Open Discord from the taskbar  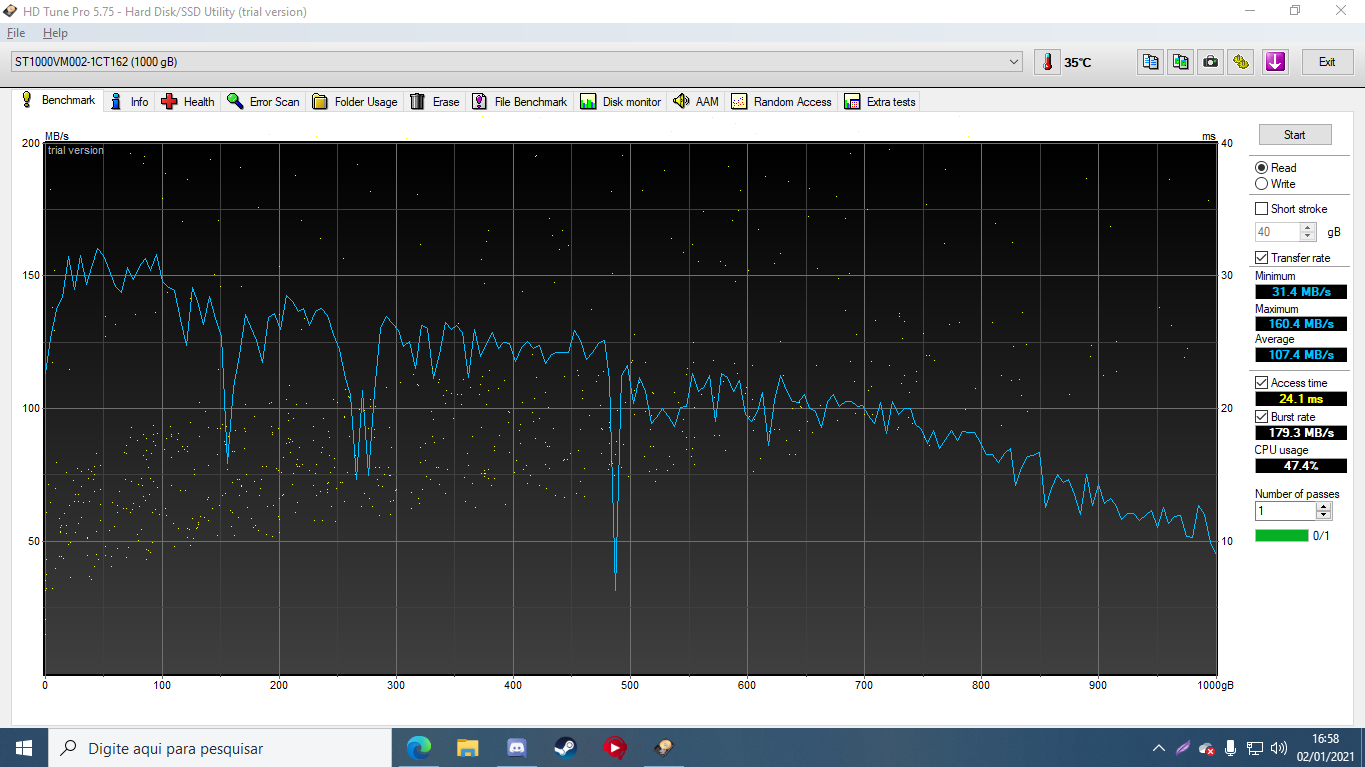point(517,748)
